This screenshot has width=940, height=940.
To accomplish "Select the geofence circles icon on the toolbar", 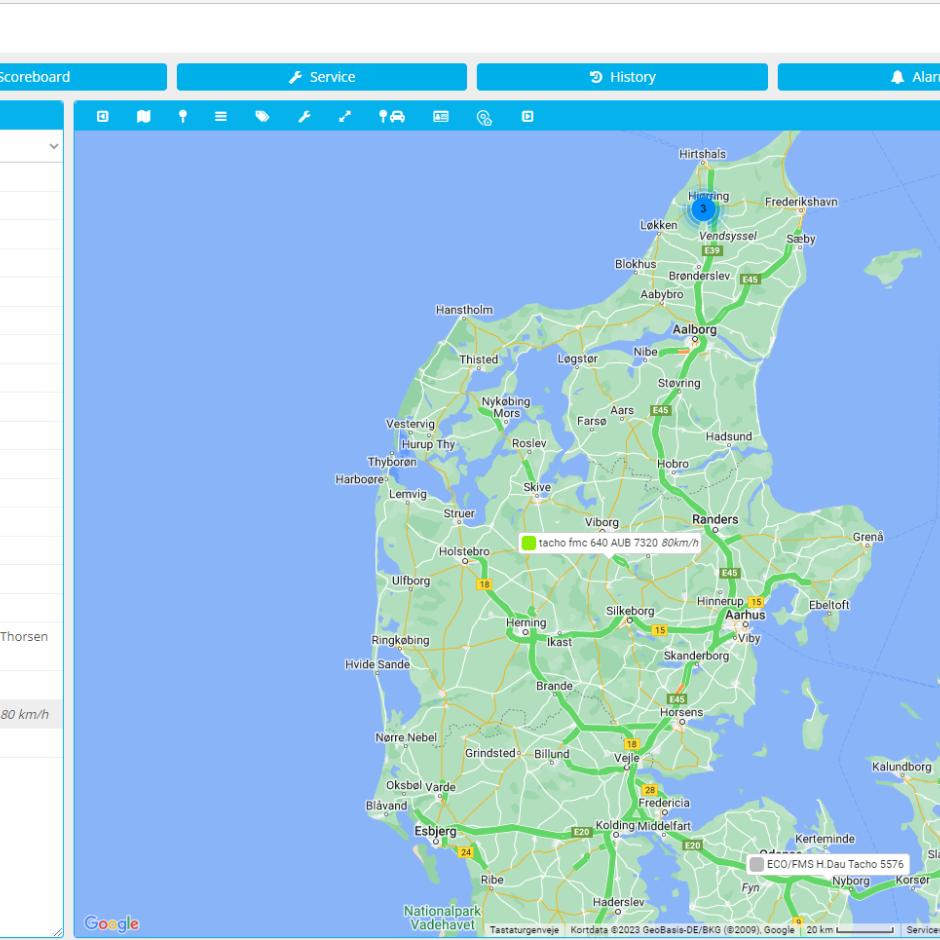I will 484,117.
